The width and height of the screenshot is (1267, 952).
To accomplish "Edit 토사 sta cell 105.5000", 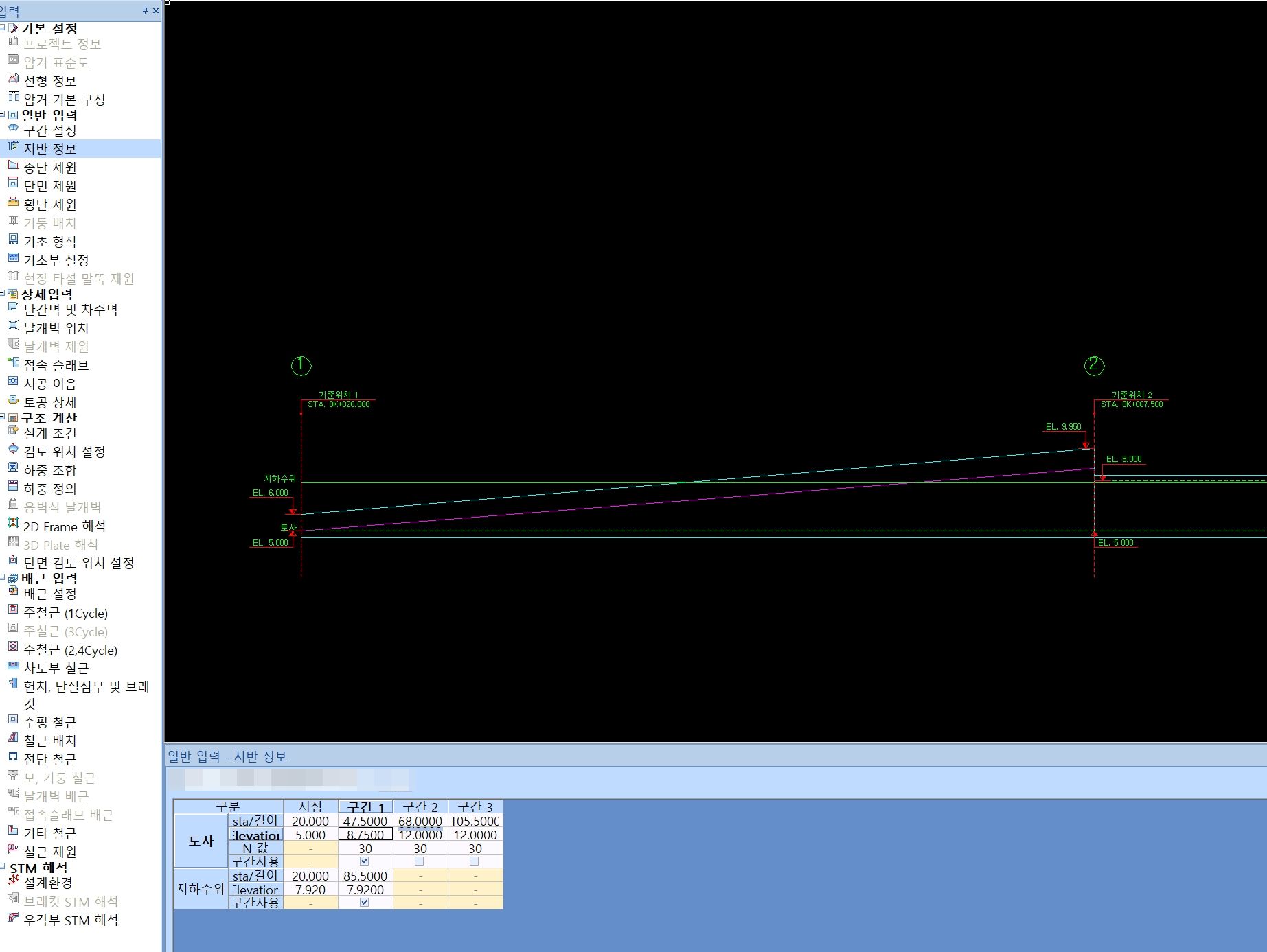I will click(475, 821).
